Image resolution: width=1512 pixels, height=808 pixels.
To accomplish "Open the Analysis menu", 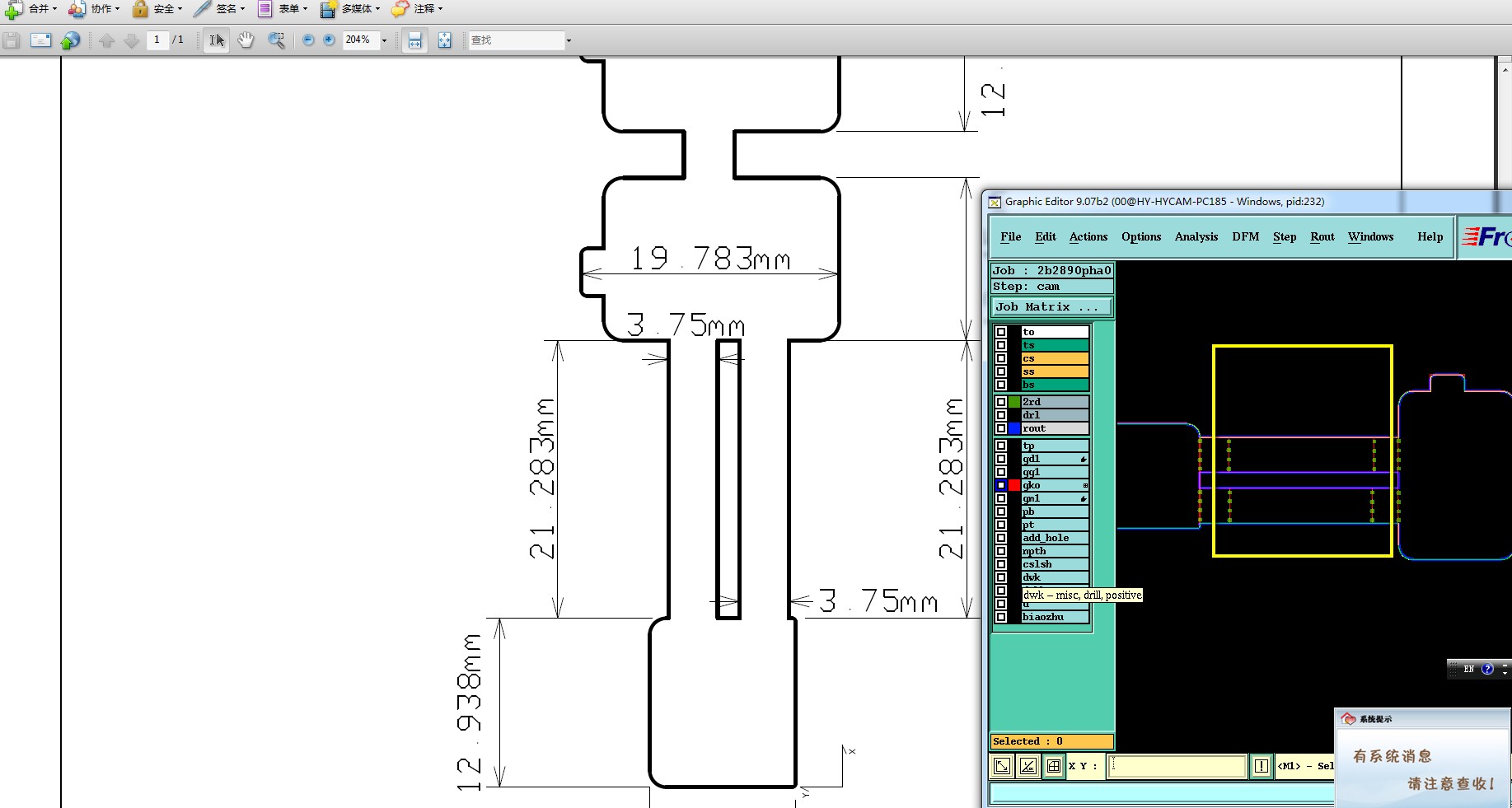I will coord(1196,237).
